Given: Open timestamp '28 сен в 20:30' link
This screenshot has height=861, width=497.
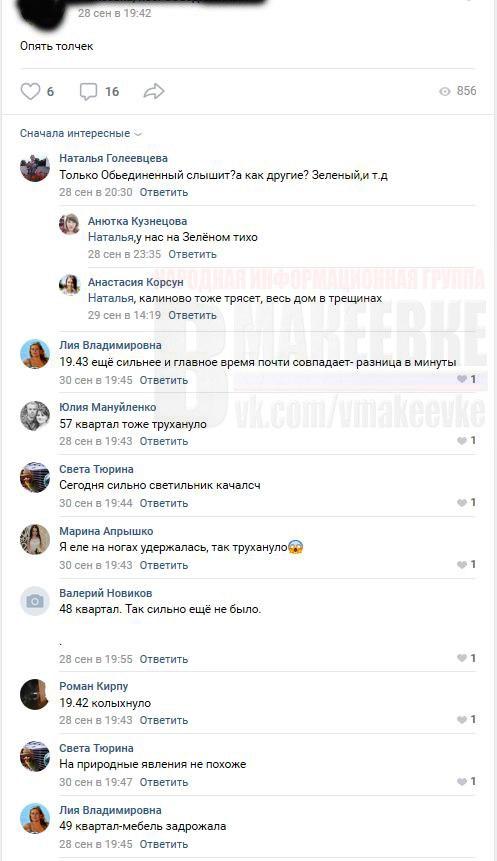Looking at the screenshot, I should point(96,192).
